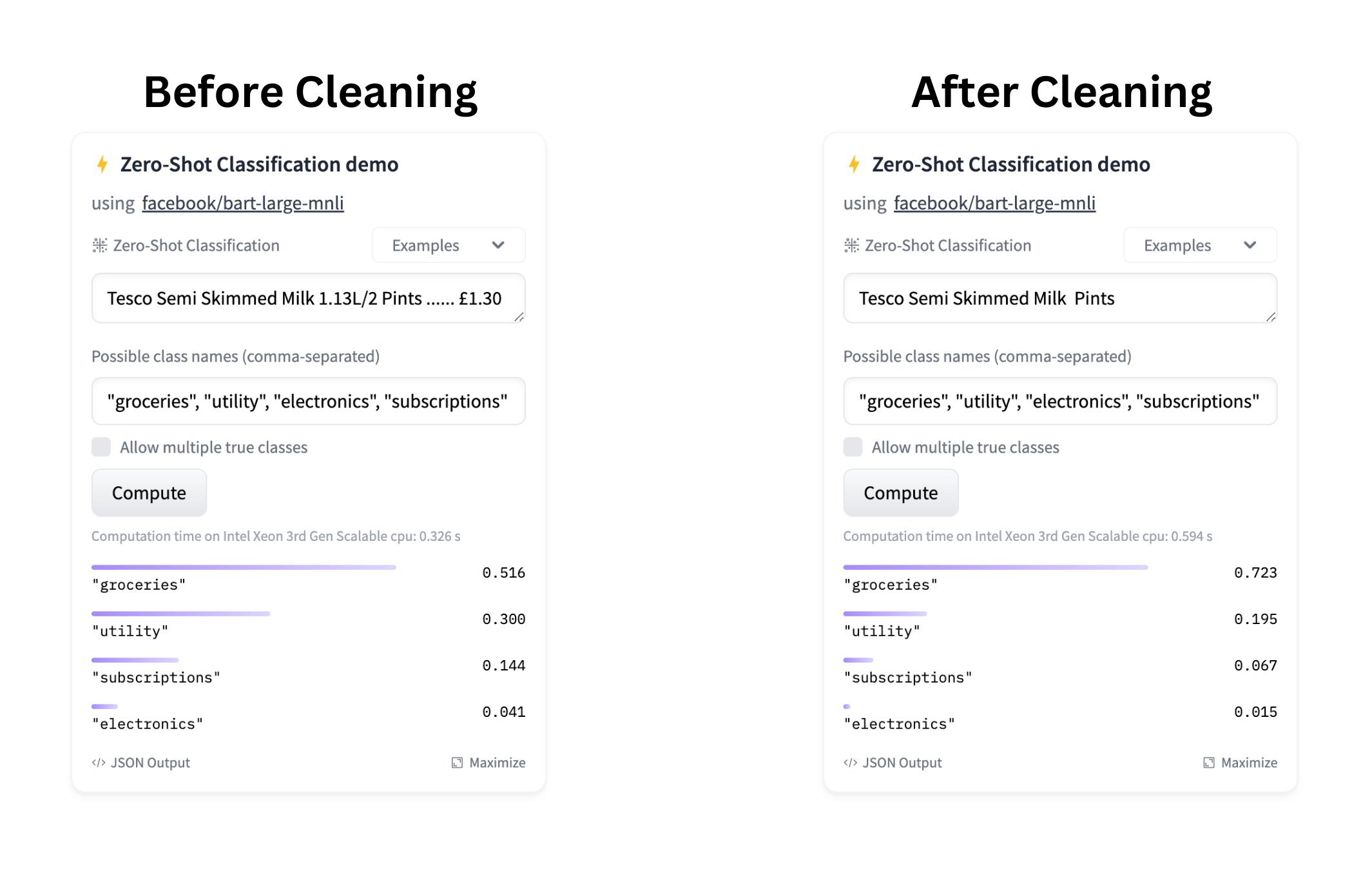Screen dimensions: 1372x869
Task: Enable multiple true classes in right panel
Action: tap(853, 447)
